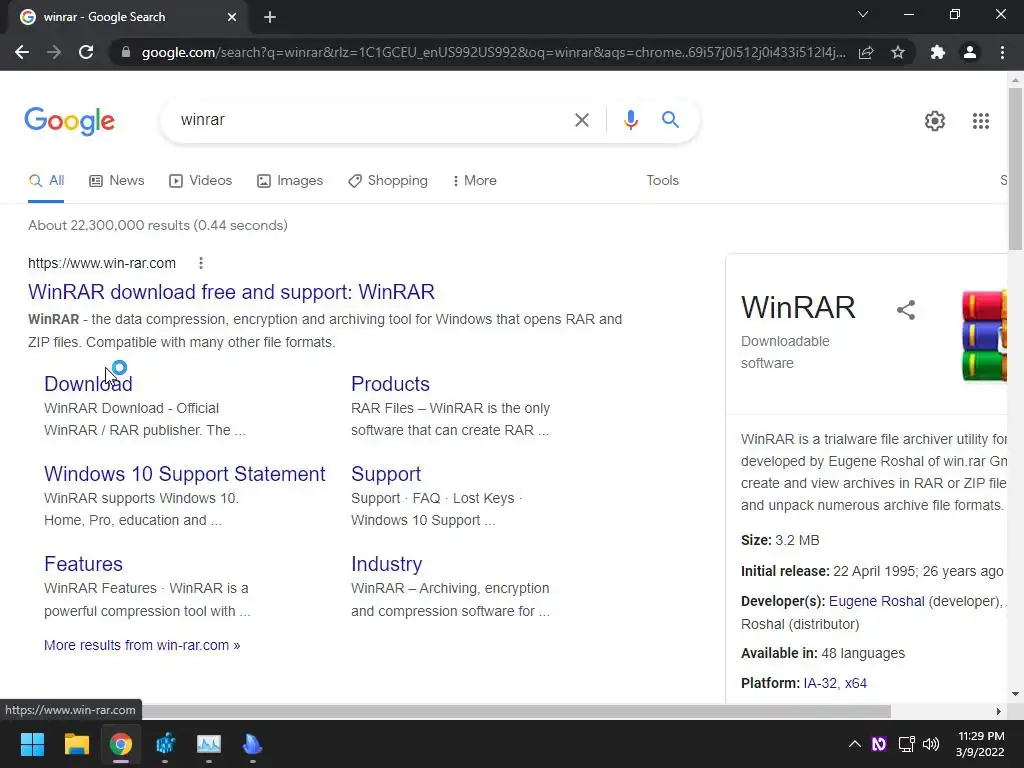Open Windows 10 Support Statement link
1024x768 pixels.
click(184, 474)
